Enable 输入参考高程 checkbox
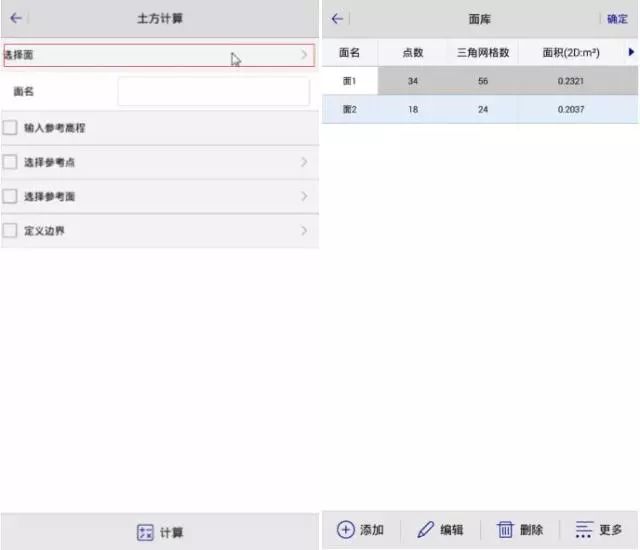640x550 pixels. pos(10,127)
